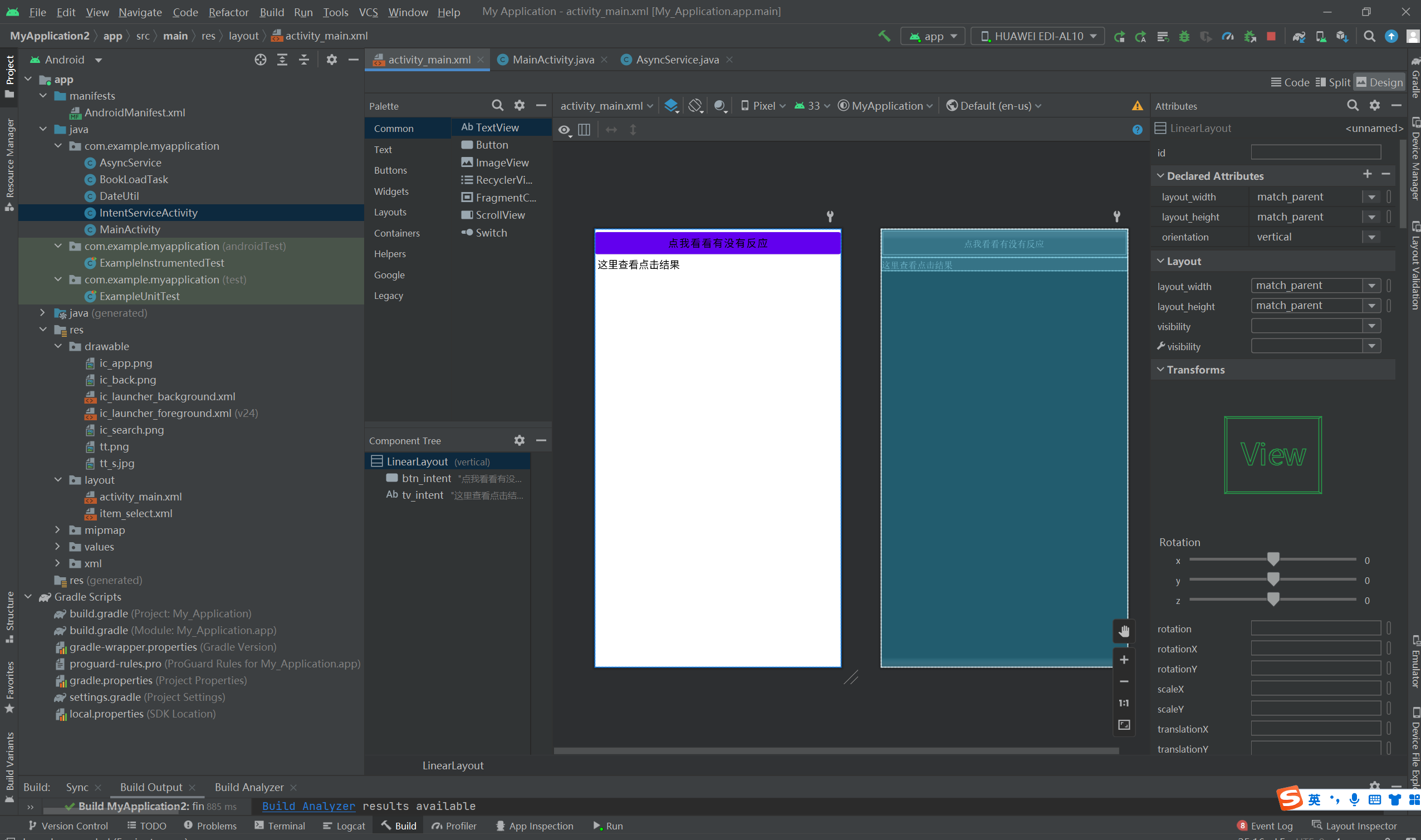The width and height of the screenshot is (1421, 840).
Task: Open the HUAWEI EDI-AL10 device dropdown
Action: pos(1037,36)
